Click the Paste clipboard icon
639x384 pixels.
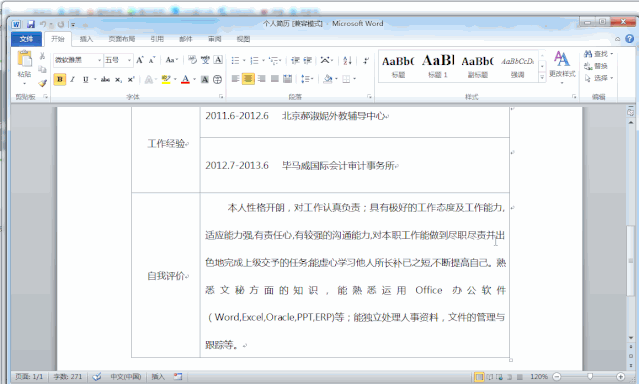point(24,59)
